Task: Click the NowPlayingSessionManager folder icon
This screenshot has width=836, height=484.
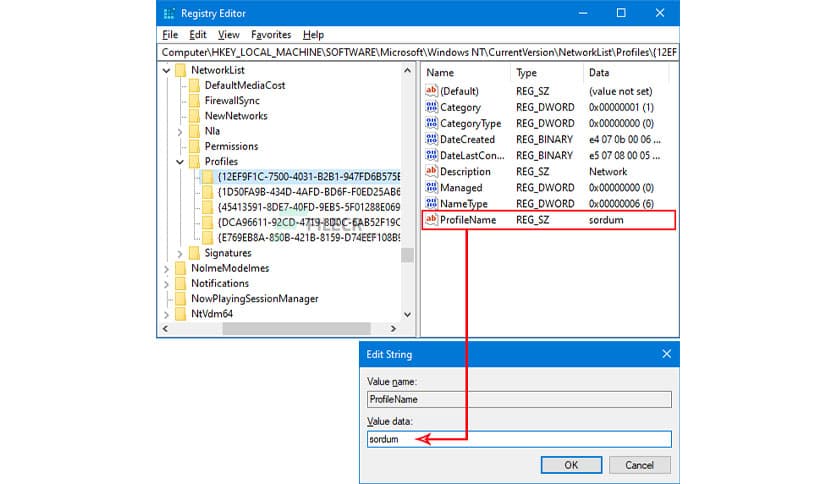Action: [x=181, y=299]
